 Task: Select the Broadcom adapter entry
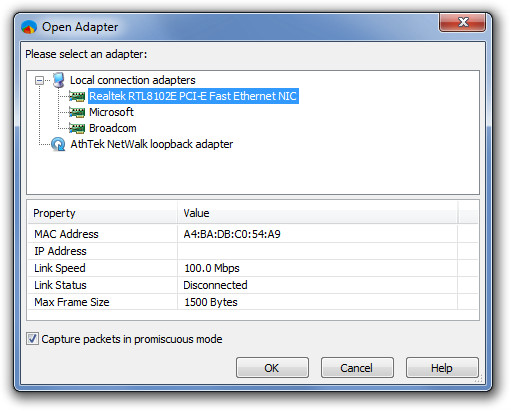click(x=113, y=128)
